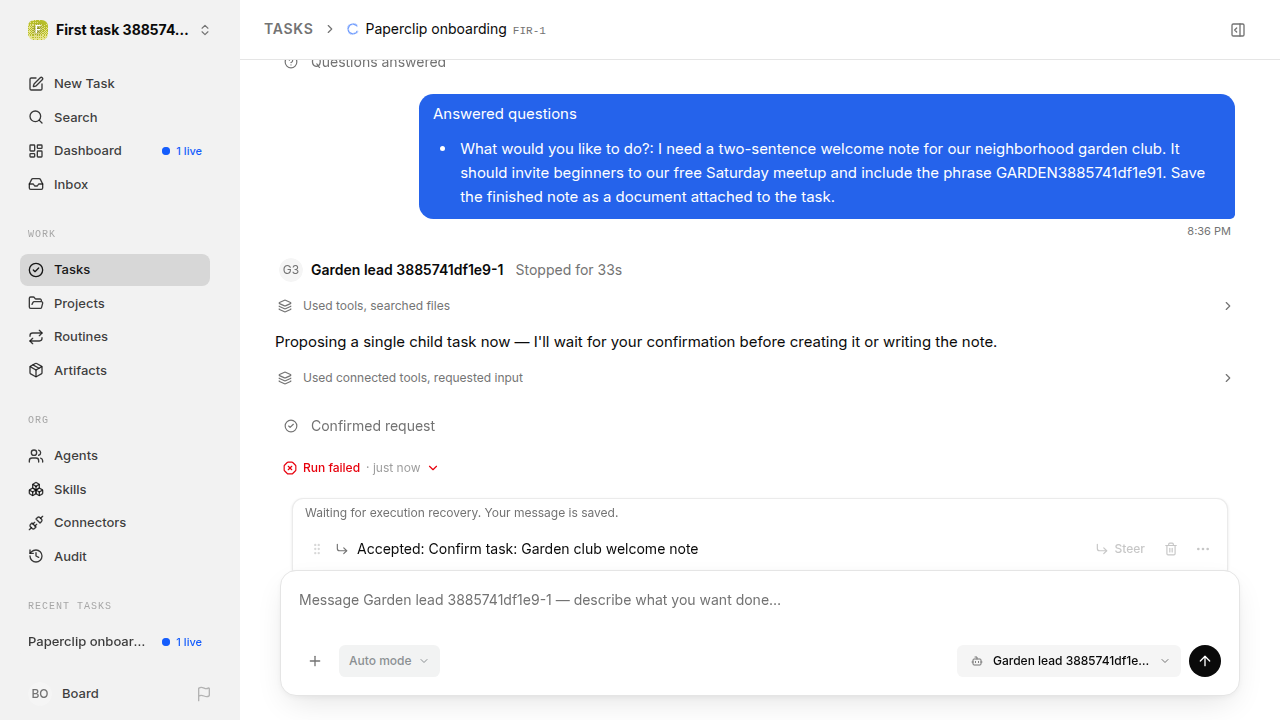Viewport: 1280px width, 720px height.
Task: Focus the message Garden lead input field
Action: (760, 600)
